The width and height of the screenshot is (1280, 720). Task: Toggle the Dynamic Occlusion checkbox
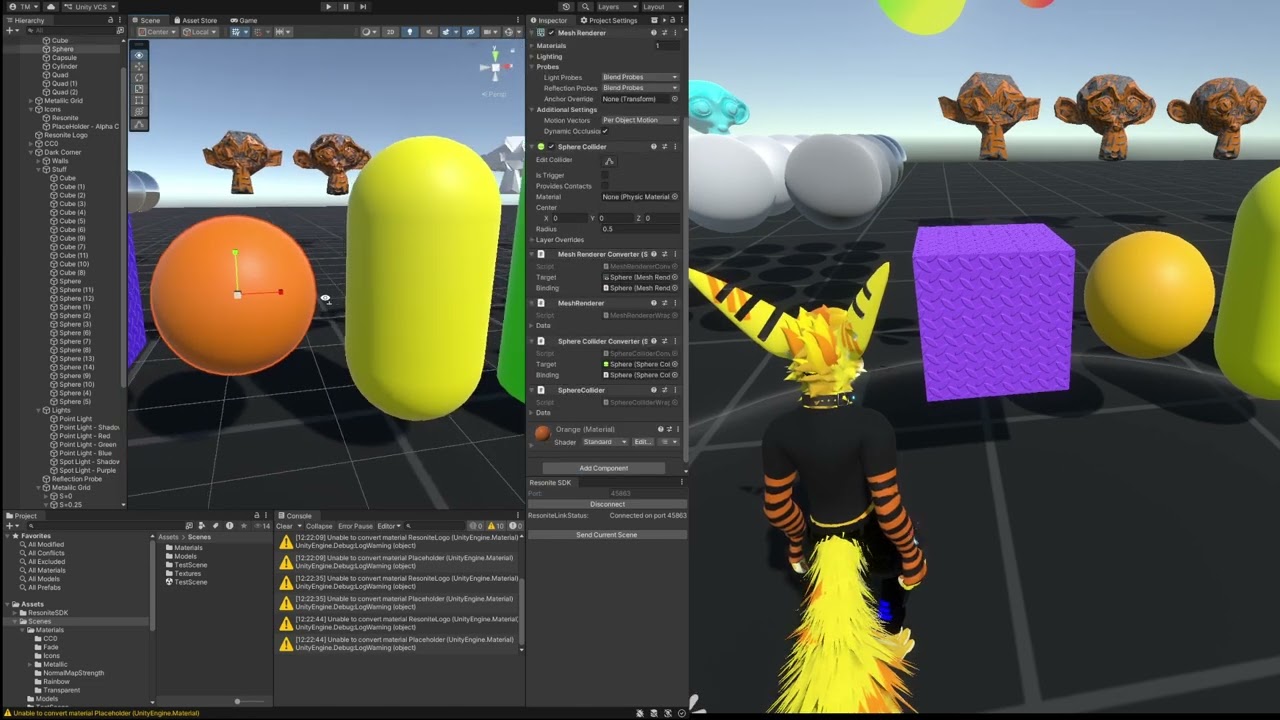(605, 131)
